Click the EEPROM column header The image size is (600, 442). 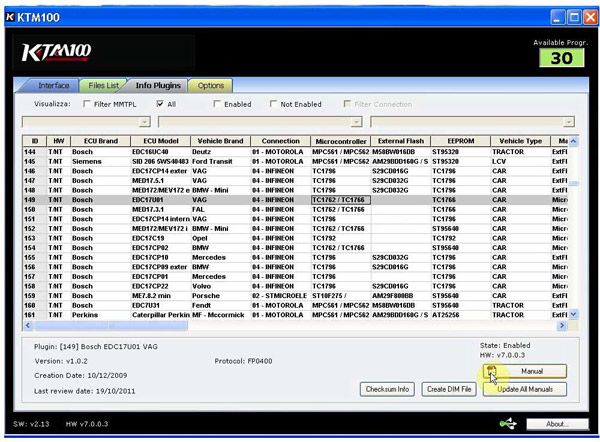[461, 141]
